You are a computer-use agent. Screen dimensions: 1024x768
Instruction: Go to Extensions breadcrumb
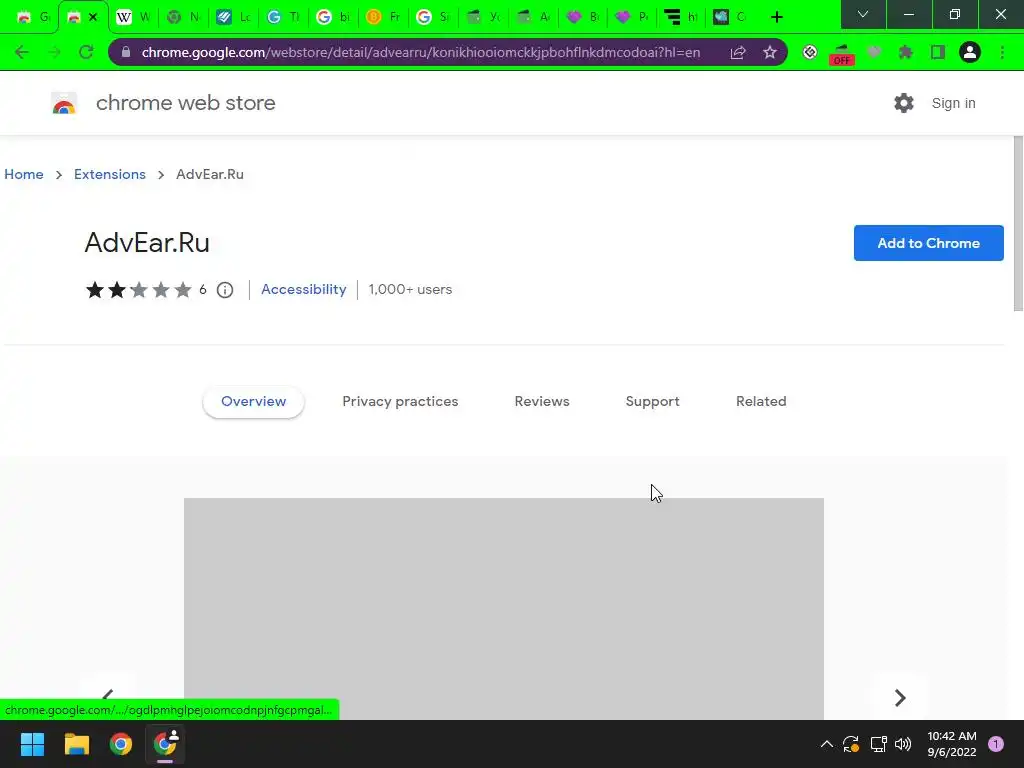pos(110,174)
